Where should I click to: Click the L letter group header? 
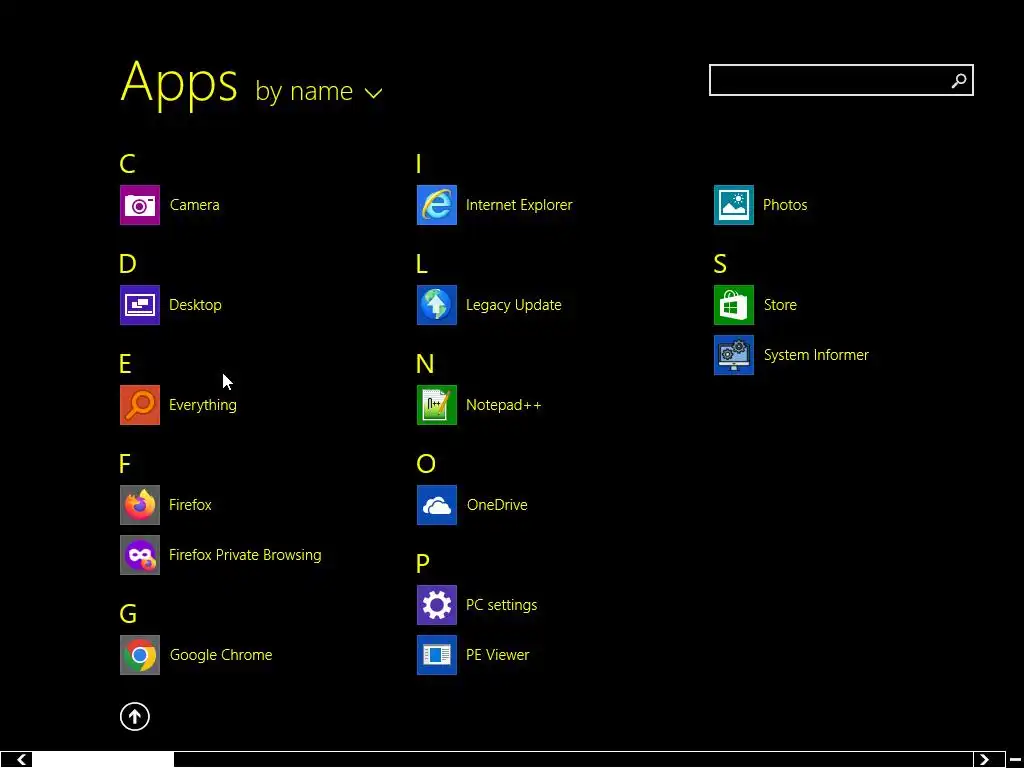point(422,264)
